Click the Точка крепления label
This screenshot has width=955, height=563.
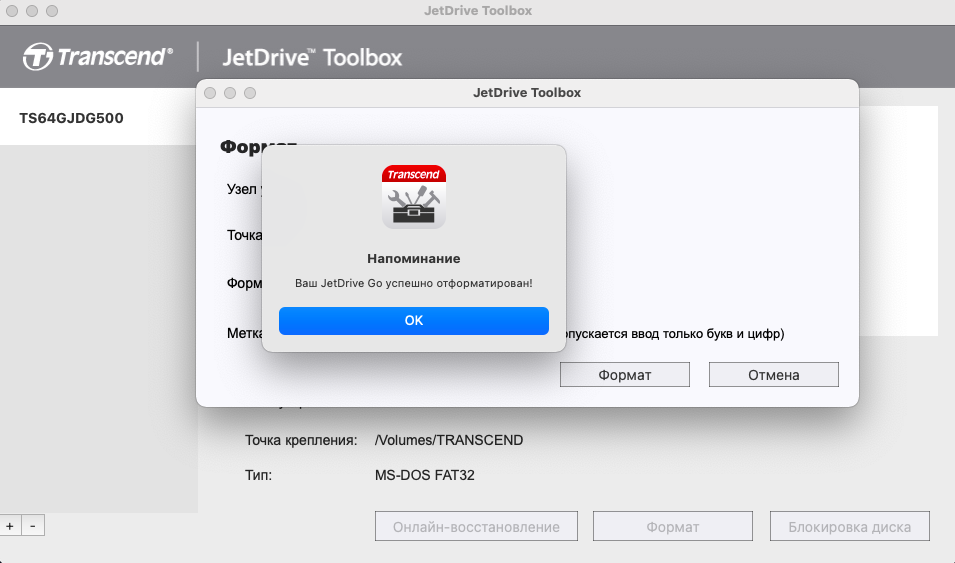tap(301, 440)
